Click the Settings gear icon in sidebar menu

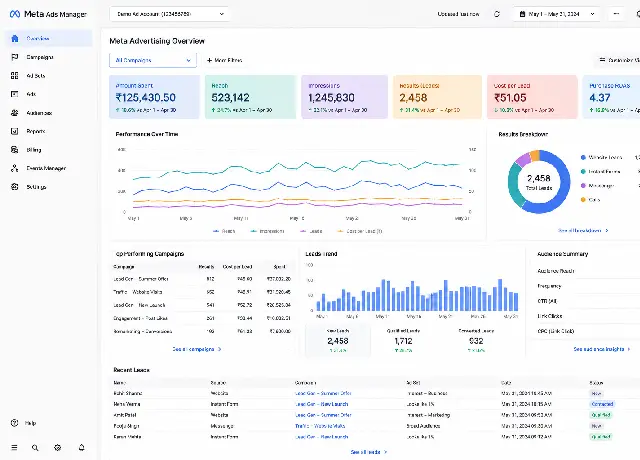click(15, 187)
